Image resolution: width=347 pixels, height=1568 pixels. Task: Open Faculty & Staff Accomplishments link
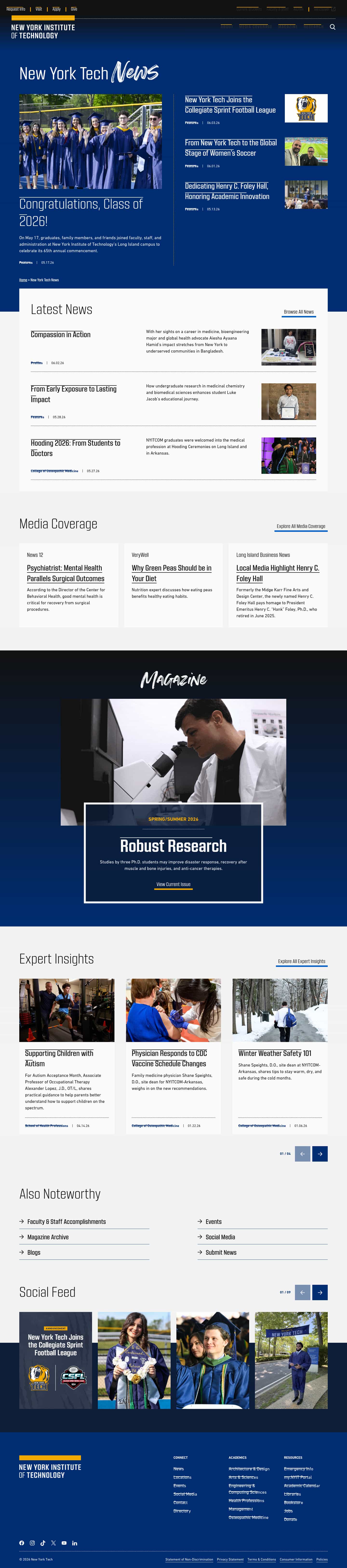pos(67,1222)
